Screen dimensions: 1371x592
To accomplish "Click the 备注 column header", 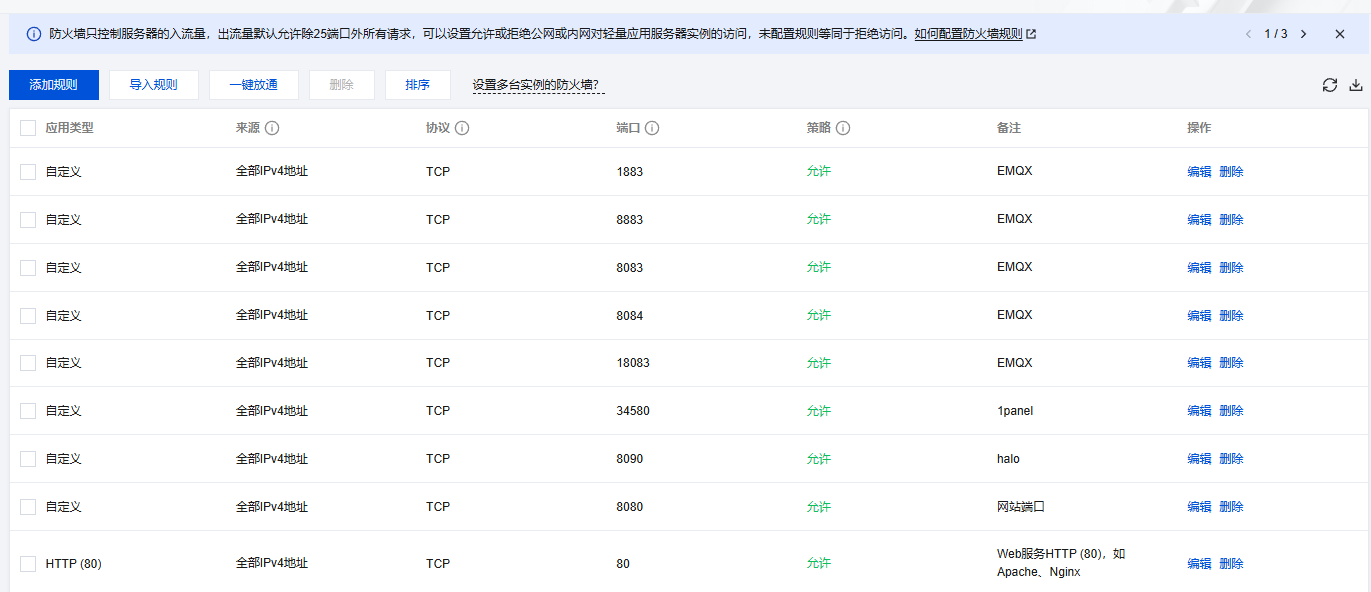I will click(1009, 128).
